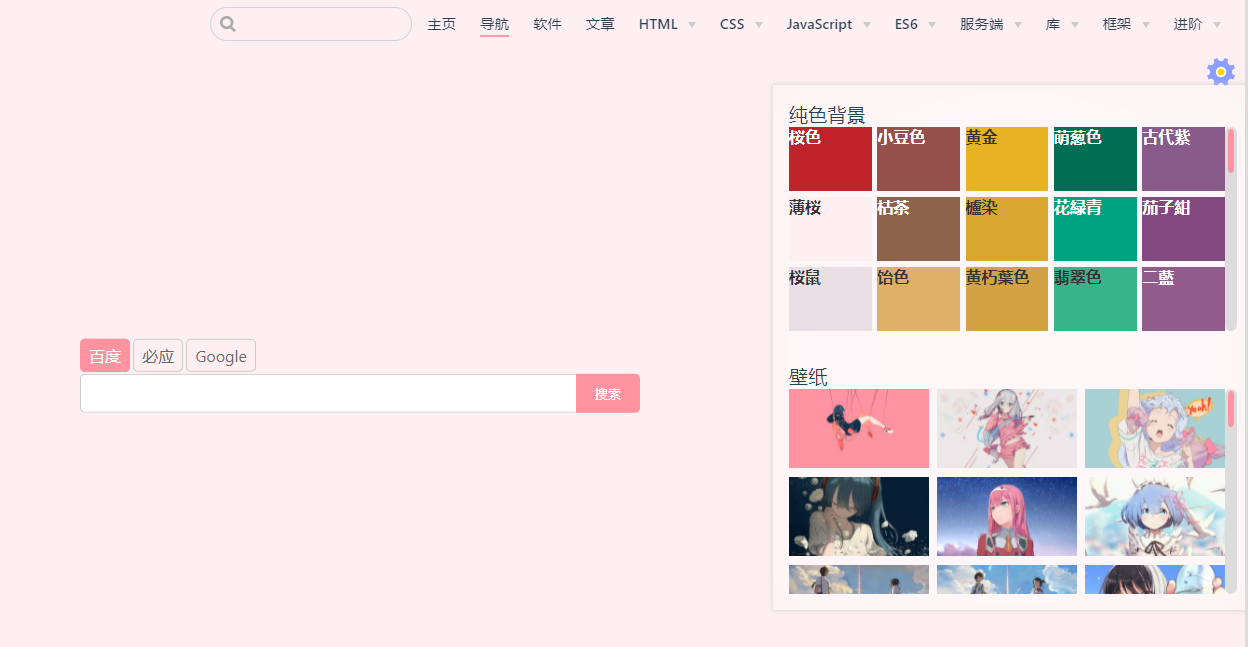Image resolution: width=1248 pixels, height=647 pixels.
Task: Expand the 框架 dropdown
Action: (1126, 24)
